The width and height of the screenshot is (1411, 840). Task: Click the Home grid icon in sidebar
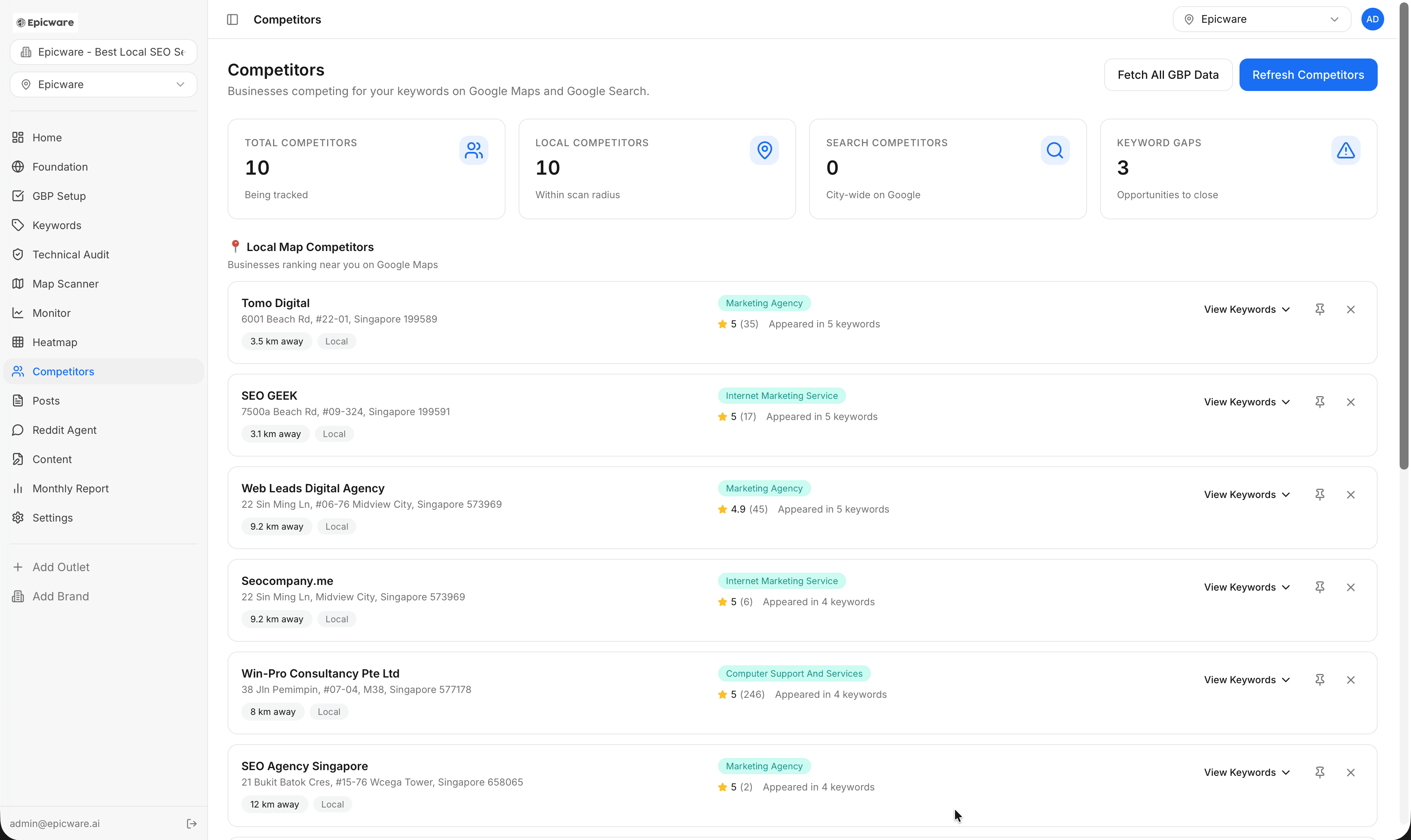[x=18, y=138]
